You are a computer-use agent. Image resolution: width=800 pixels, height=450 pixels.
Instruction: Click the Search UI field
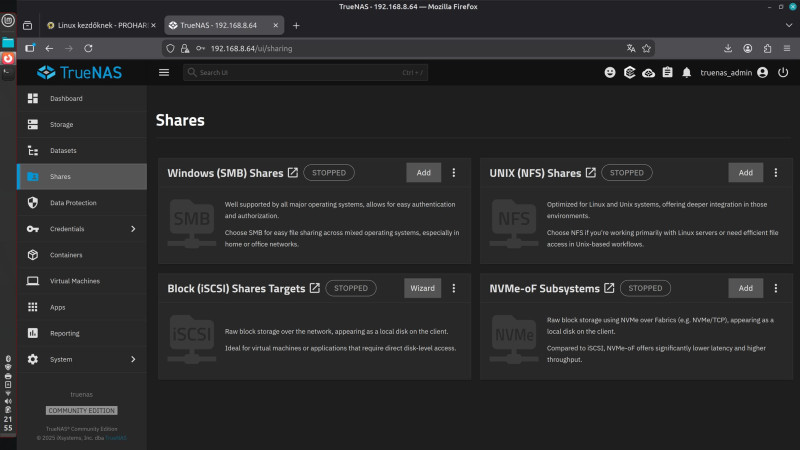click(x=305, y=72)
